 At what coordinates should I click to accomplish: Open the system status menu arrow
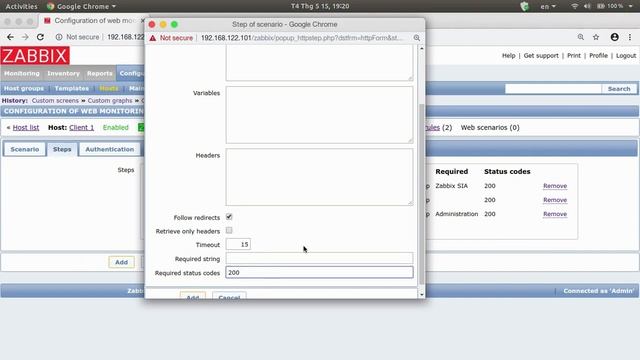coord(631,6)
